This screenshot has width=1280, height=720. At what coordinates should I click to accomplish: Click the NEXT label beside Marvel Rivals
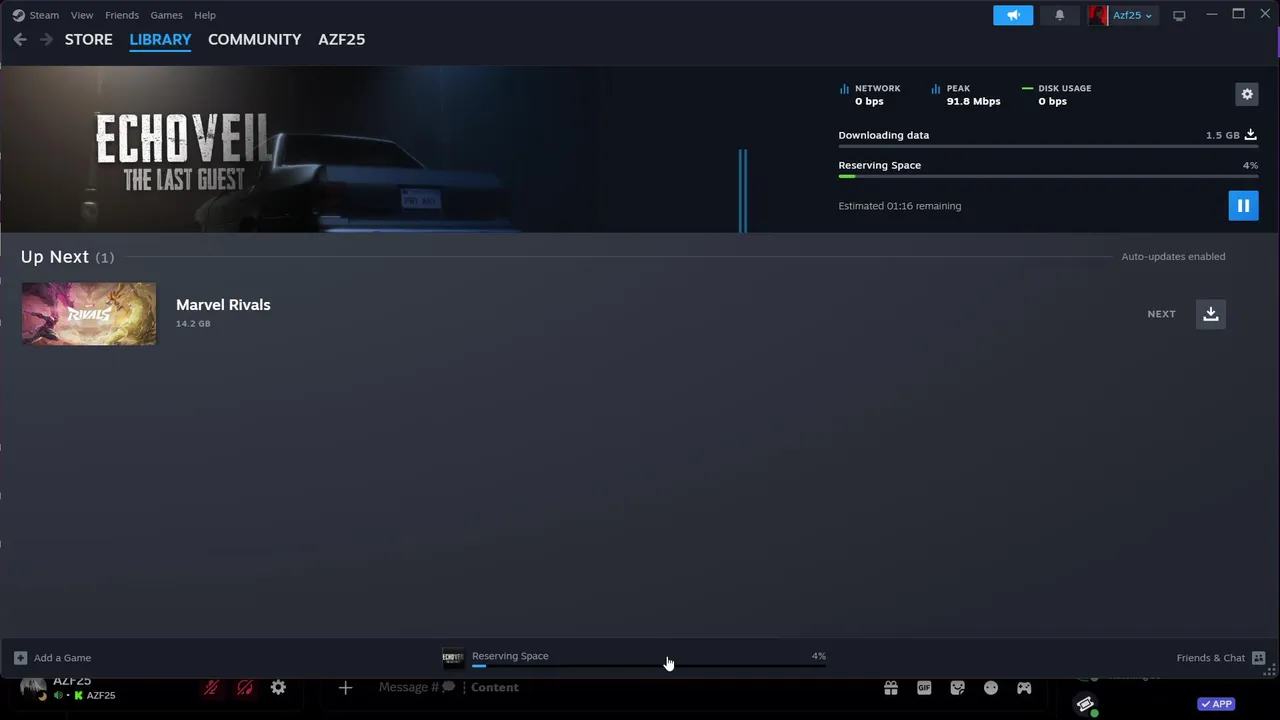pos(1161,314)
